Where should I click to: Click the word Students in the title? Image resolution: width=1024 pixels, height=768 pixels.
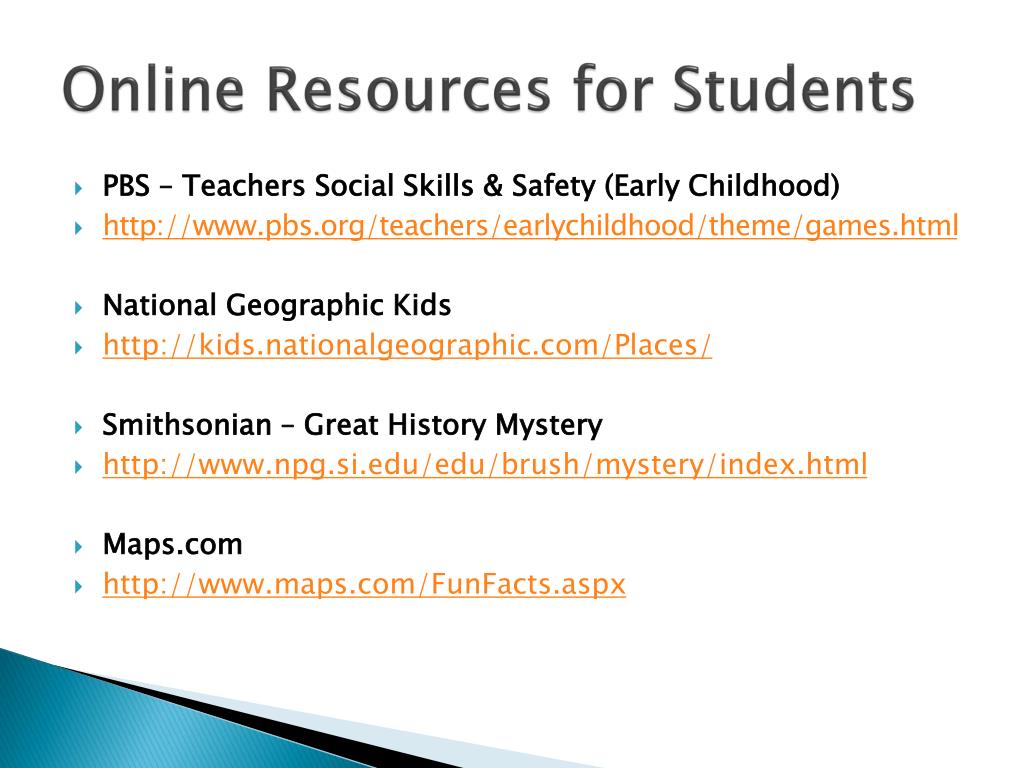(793, 89)
